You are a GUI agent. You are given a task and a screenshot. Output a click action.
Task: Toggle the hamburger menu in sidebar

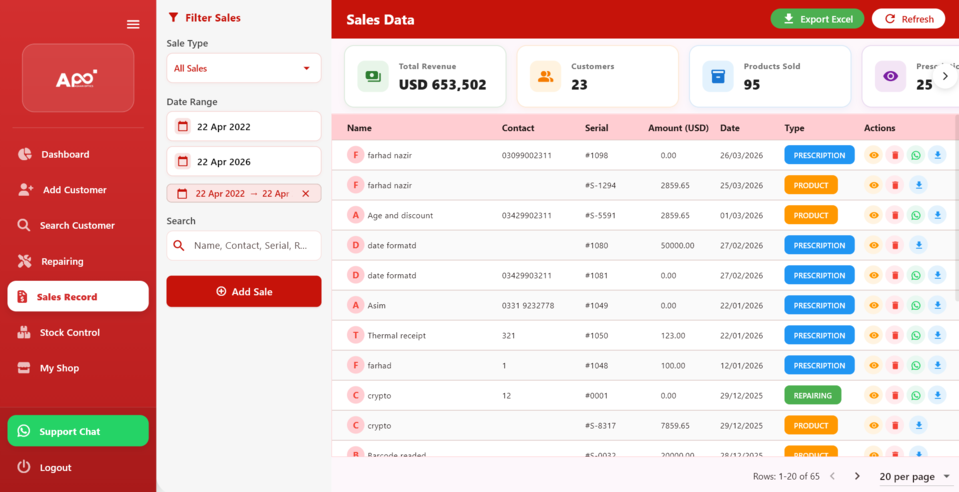(x=133, y=24)
